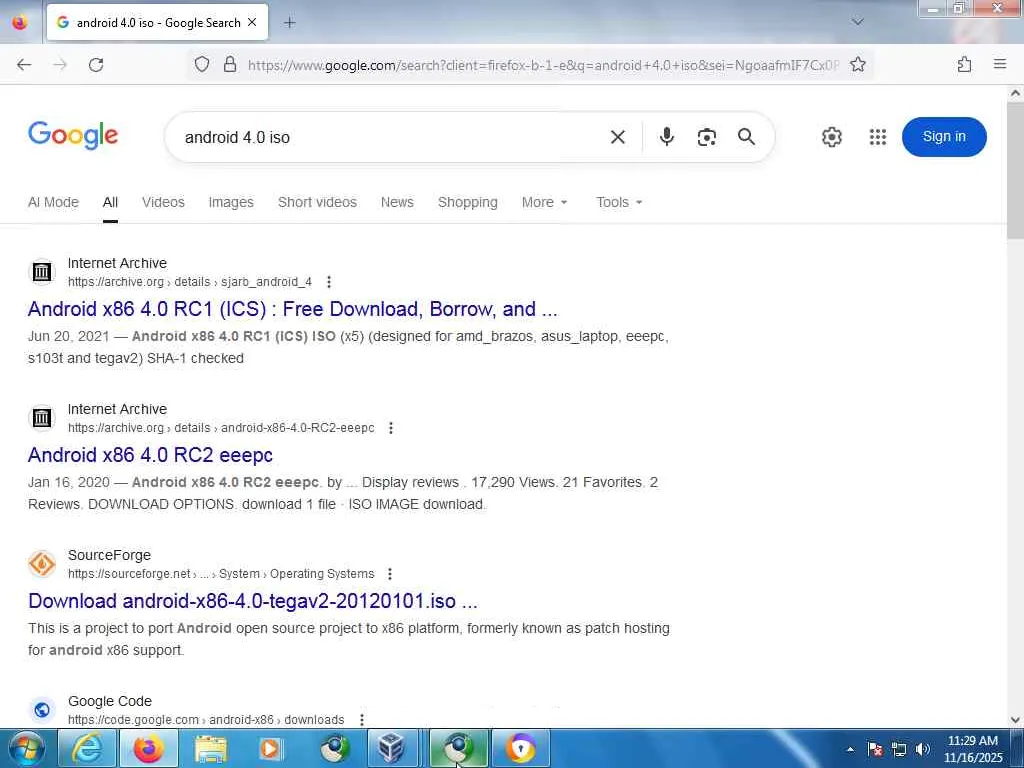The width and height of the screenshot is (1024, 768).
Task: Open more options for Google Code result
Action: coord(362,720)
